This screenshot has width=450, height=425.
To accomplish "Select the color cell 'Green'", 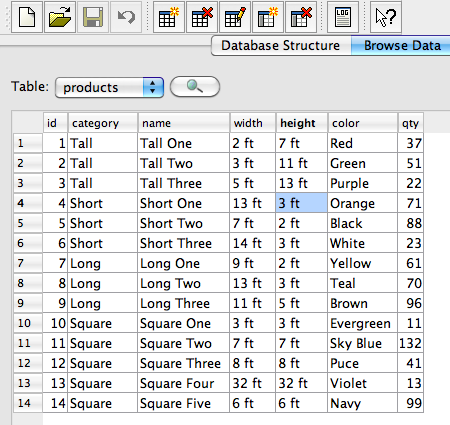I will pos(363,163).
